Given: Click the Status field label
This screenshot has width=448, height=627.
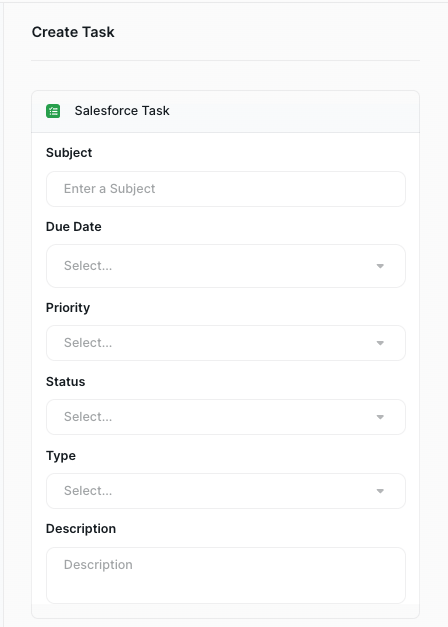Looking at the screenshot, I should point(66,382).
